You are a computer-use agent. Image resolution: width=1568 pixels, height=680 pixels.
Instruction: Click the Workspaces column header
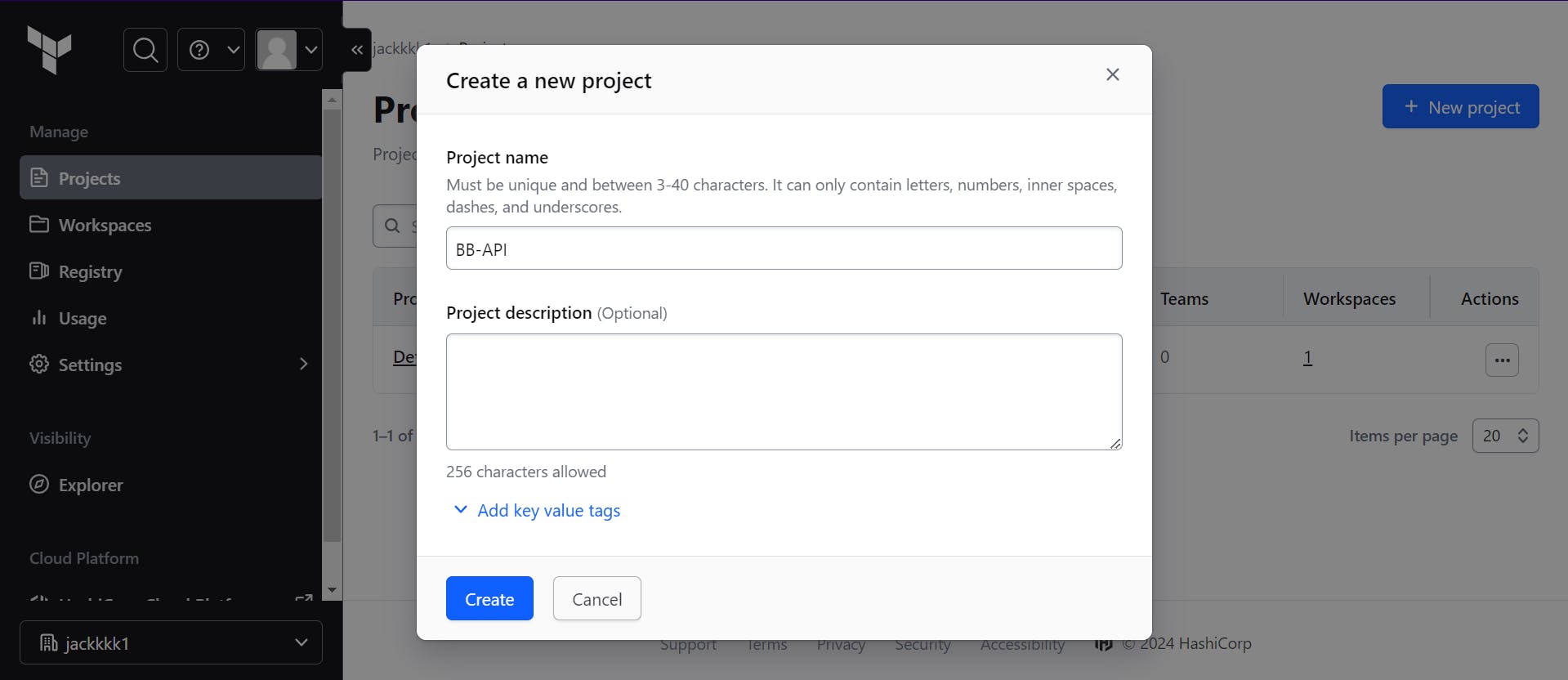tap(1349, 298)
